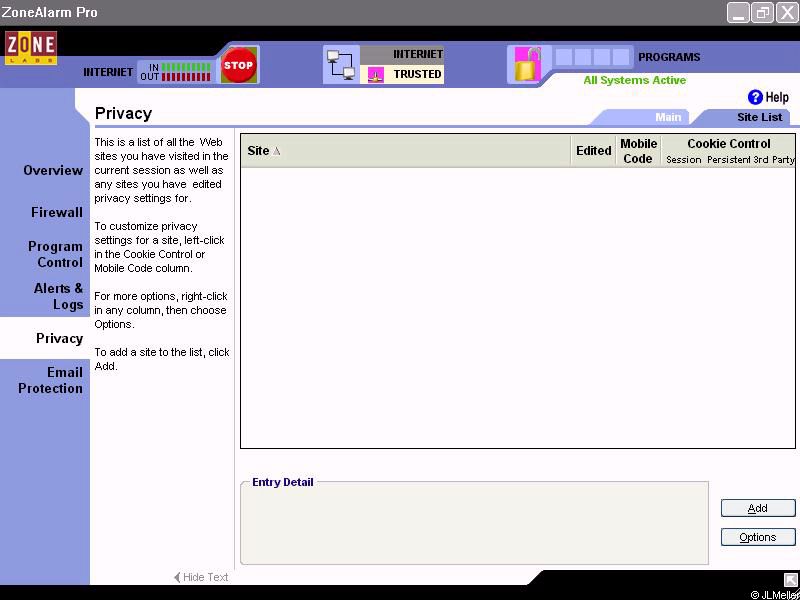Click the padlock Internet Lock icon
The height and width of the screenshot is (600, 800).
[527, 64]
